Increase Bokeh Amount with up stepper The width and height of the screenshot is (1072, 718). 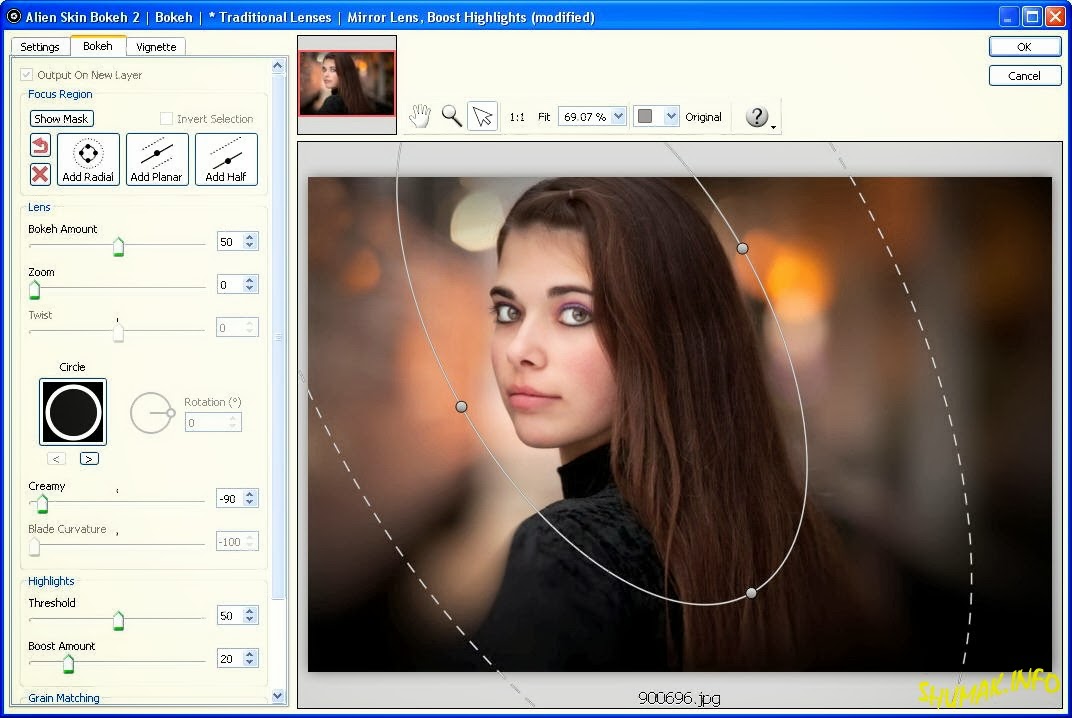point(250,237)
